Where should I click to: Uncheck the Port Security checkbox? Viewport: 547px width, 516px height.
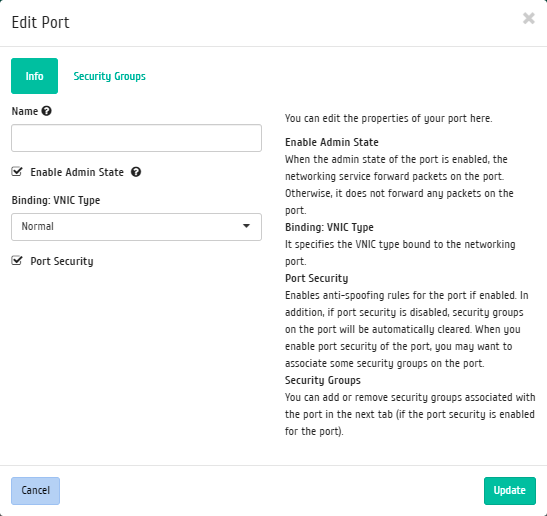(17, 261)
